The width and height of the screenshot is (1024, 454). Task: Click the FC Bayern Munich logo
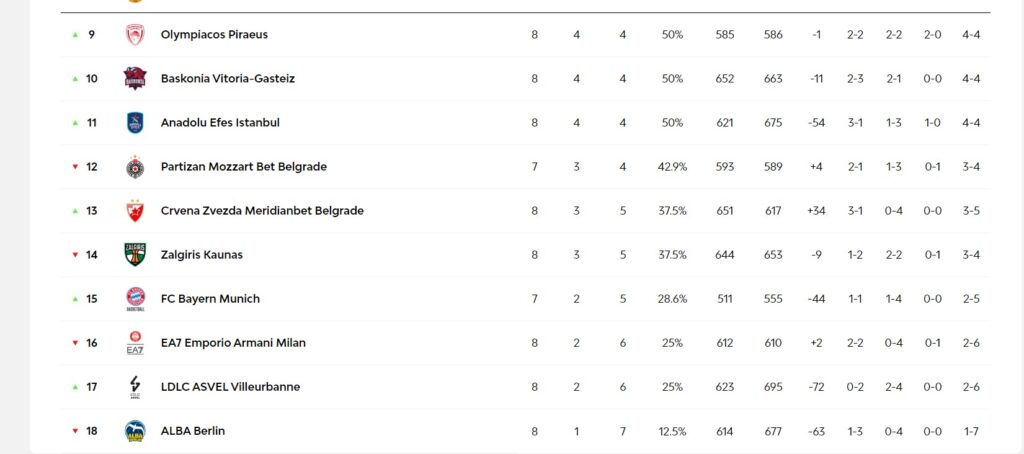click(135, 299)
